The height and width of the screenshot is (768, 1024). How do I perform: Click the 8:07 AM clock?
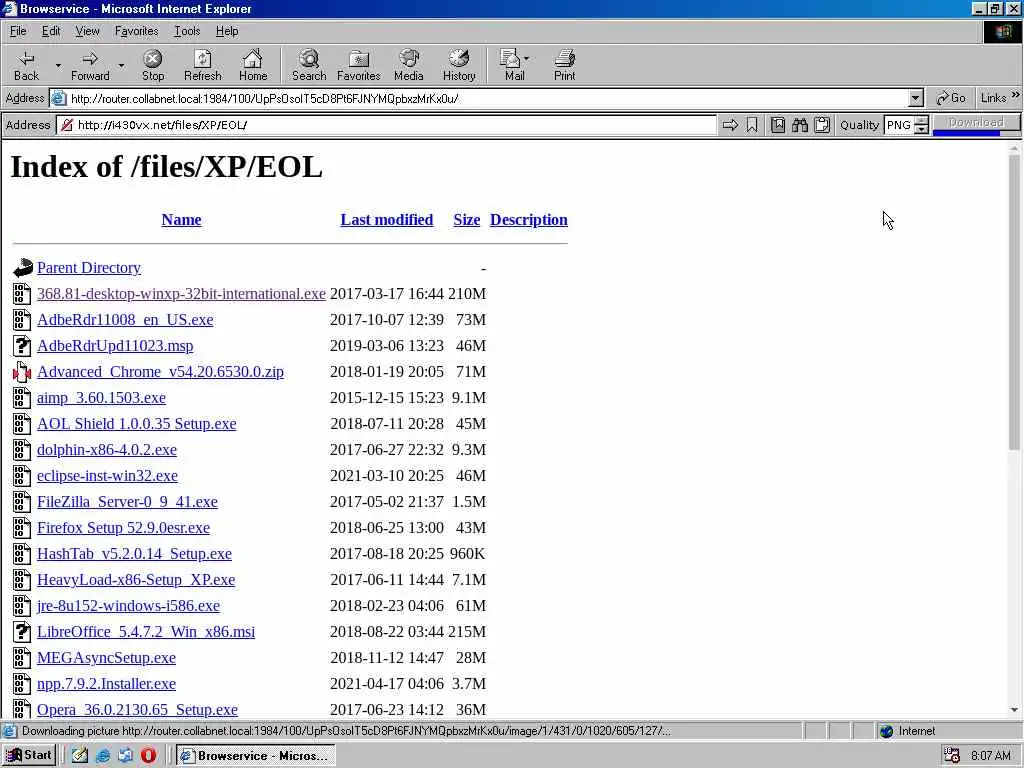click(991, 756)
